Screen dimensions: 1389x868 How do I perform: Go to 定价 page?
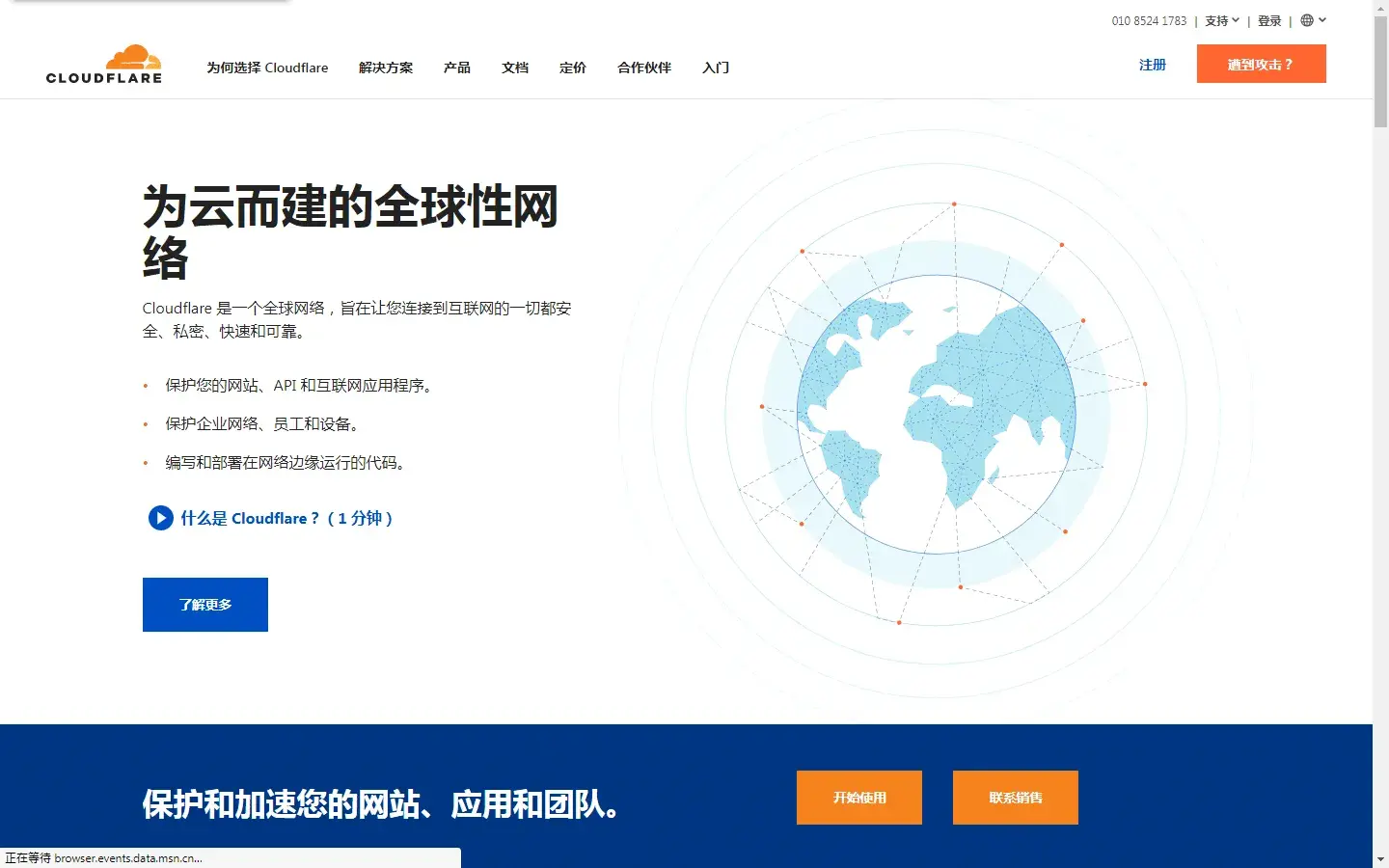573,68
